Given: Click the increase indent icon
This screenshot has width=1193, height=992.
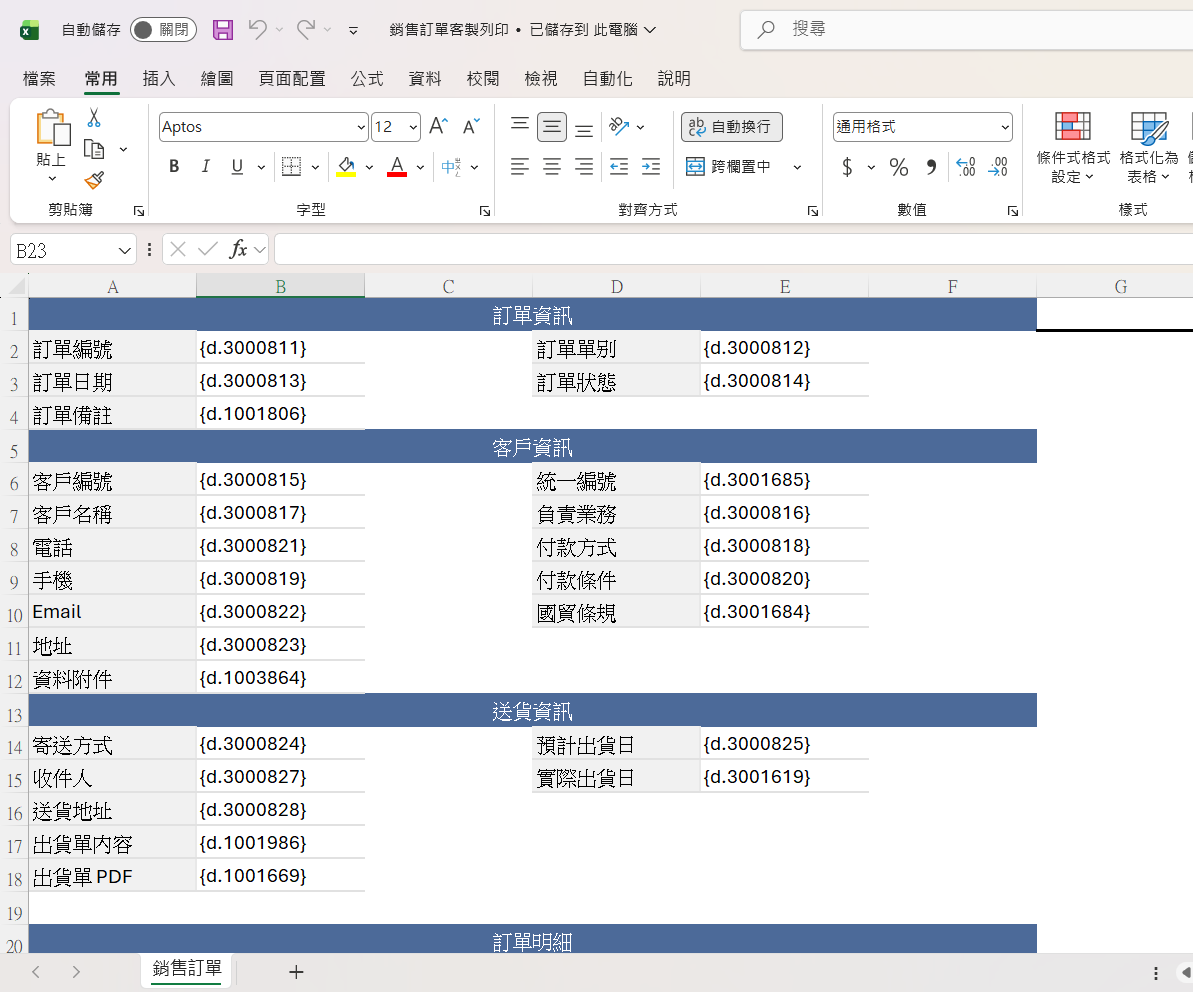Looking at the screenshot, I should click(x=651, y=167).
